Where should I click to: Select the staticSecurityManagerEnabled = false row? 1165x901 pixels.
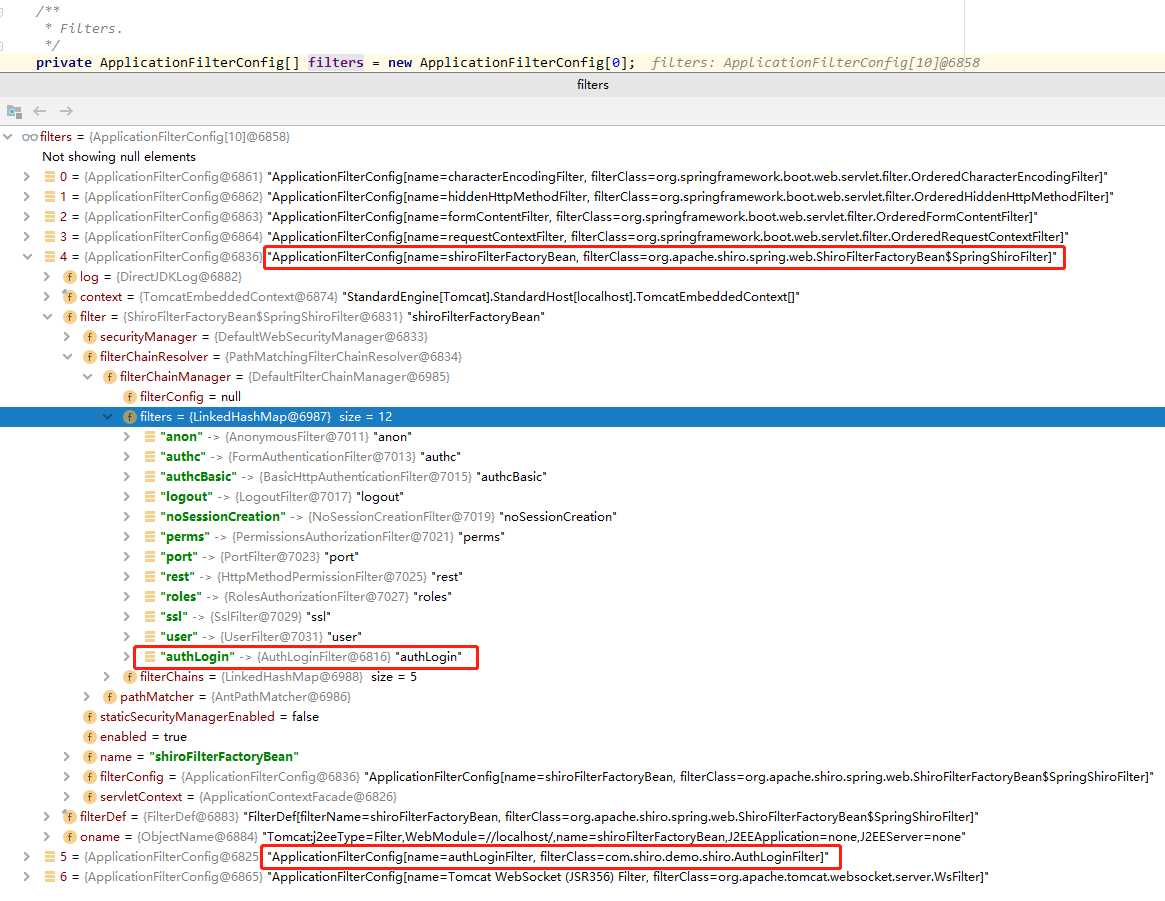coord(582,717)
